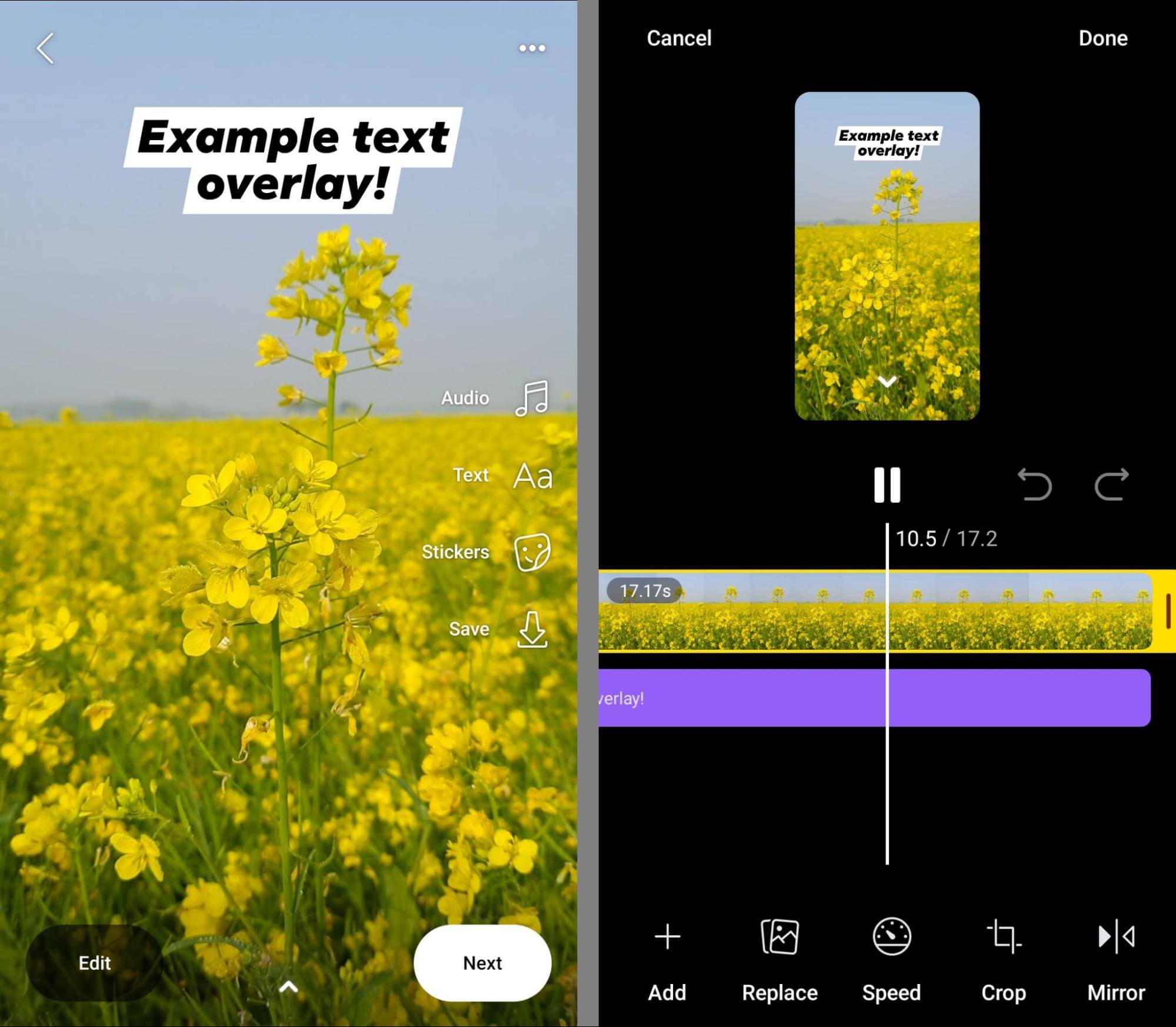Tap the pause playback button
Image resolution: width=1176 pixels, height=1027 pixels.
(885, 485)
